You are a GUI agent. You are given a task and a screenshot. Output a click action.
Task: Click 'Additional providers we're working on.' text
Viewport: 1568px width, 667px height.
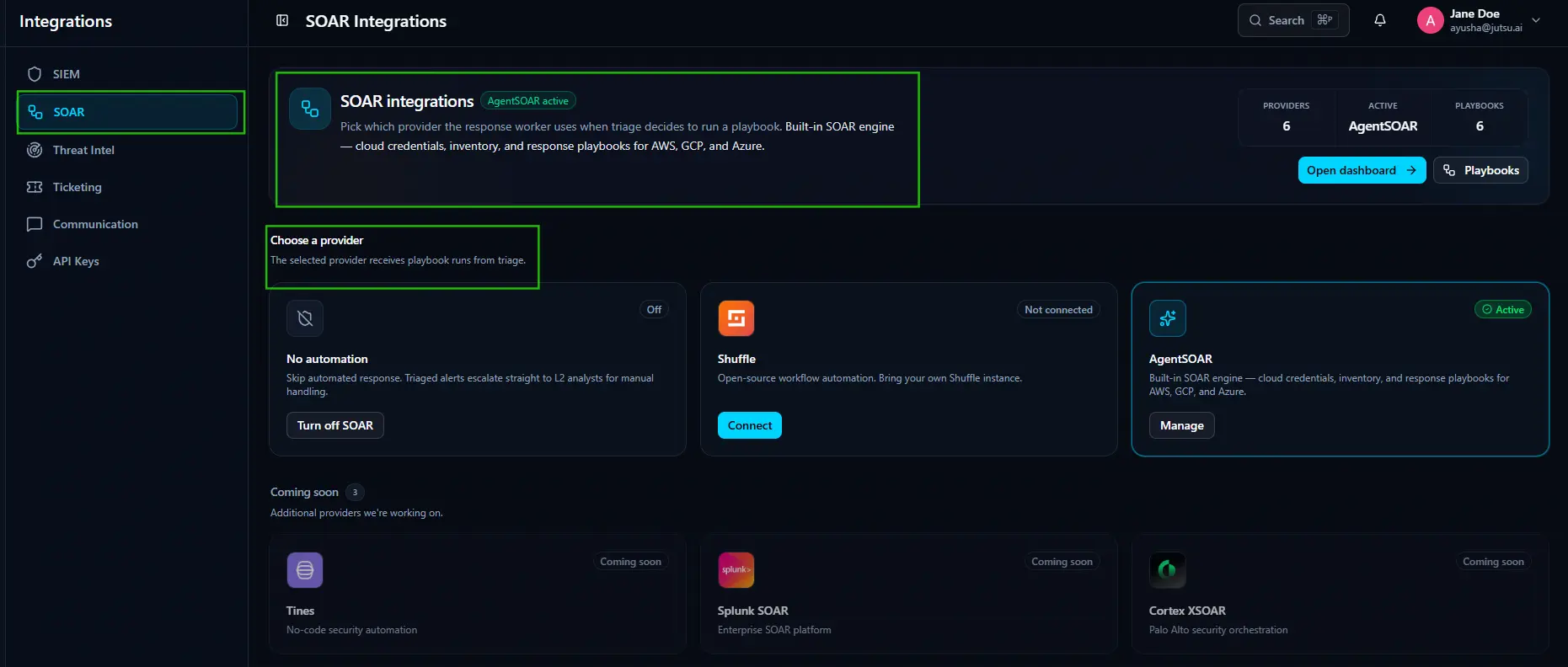[x=356, y=513]
